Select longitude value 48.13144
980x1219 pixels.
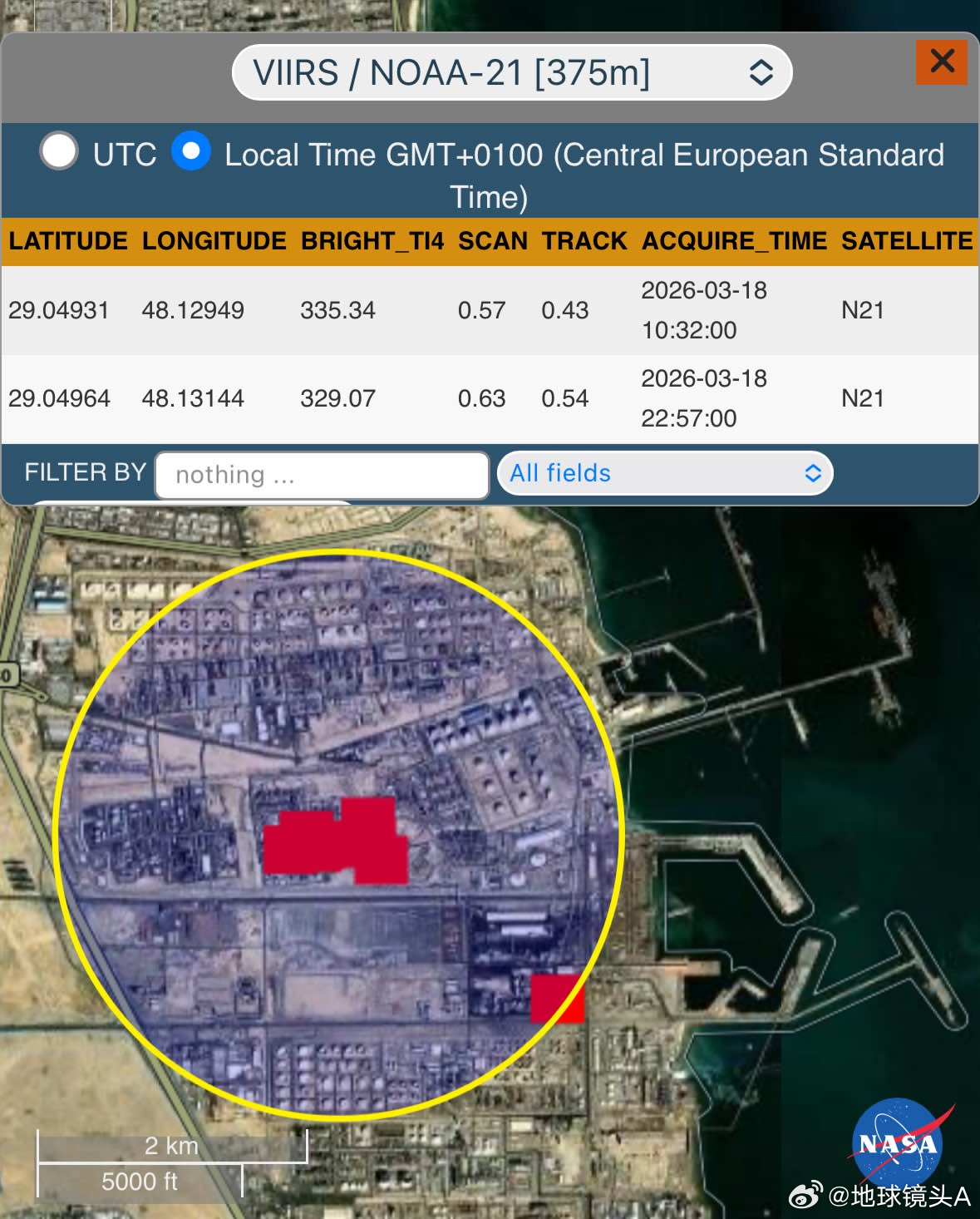(x=193, y=398)
